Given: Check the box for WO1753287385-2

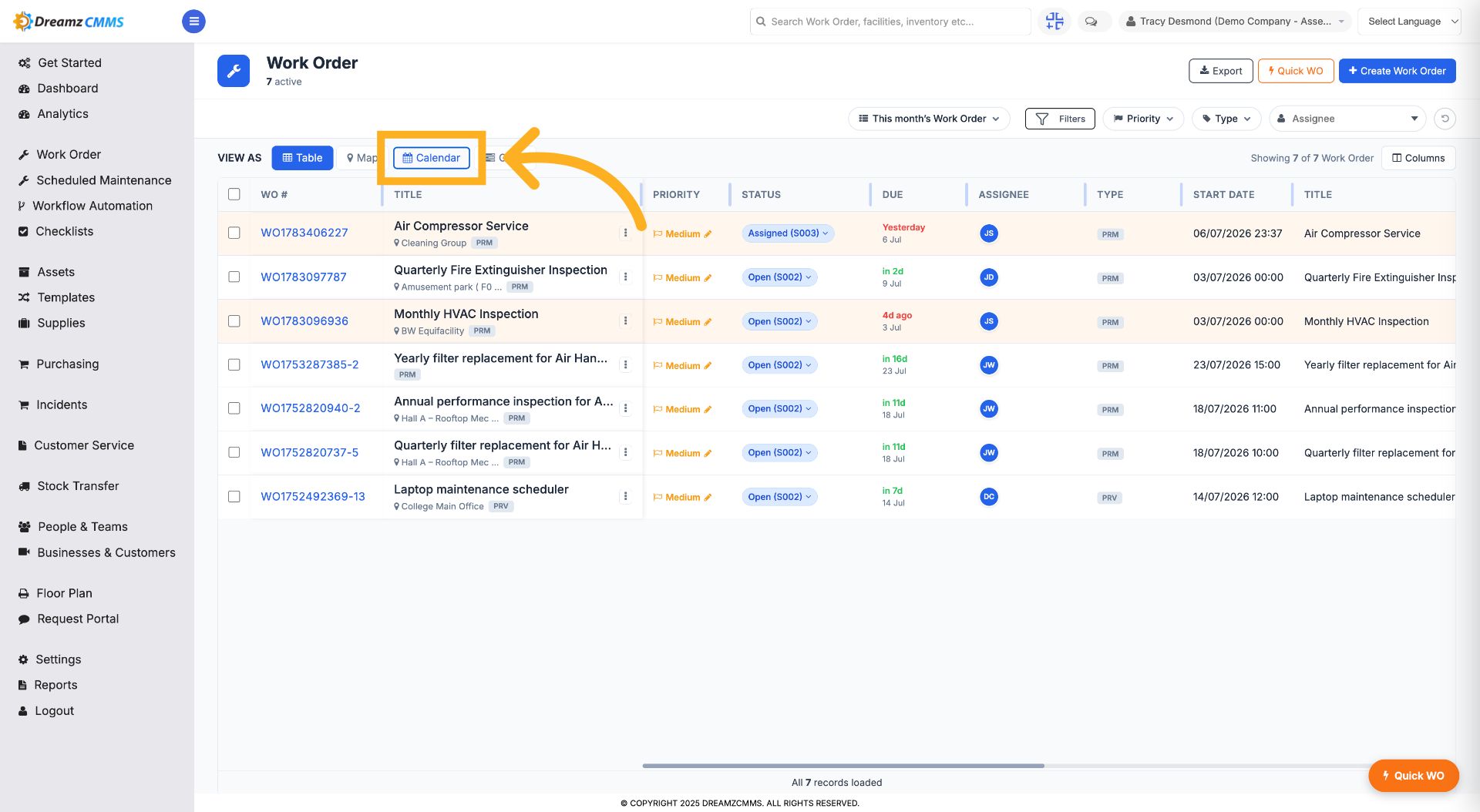Looking at the screenshot, I should coord(234,364).
